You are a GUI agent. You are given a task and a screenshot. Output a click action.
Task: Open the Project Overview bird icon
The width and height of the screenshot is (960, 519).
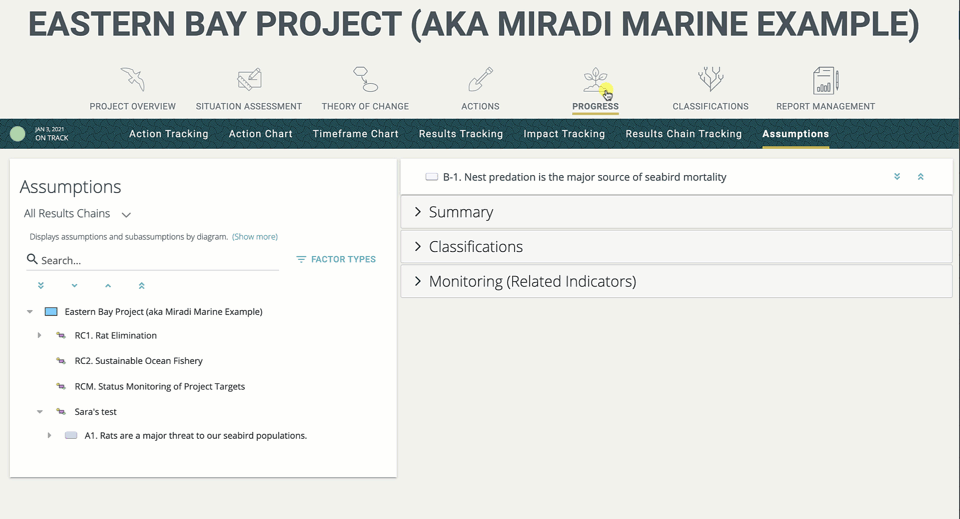[x=132, y=80]
